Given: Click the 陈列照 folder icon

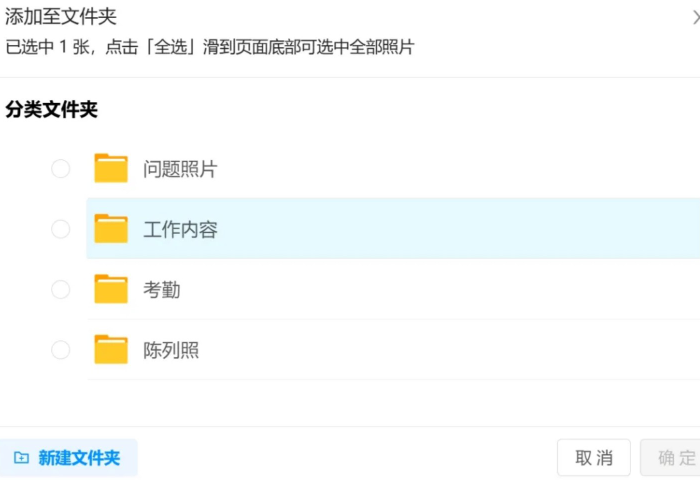Looking at the screenshot, I should click(x=111, y=349).
